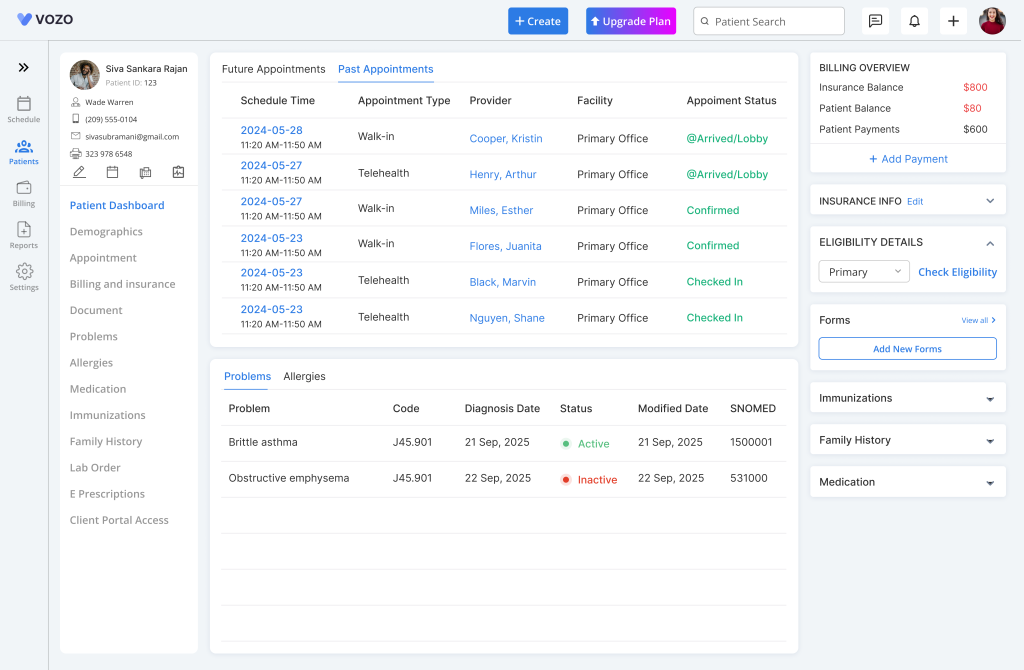Click the pencil edit icon under patient info
Viewport: 1024px width, 670px height.
[79, 172]
